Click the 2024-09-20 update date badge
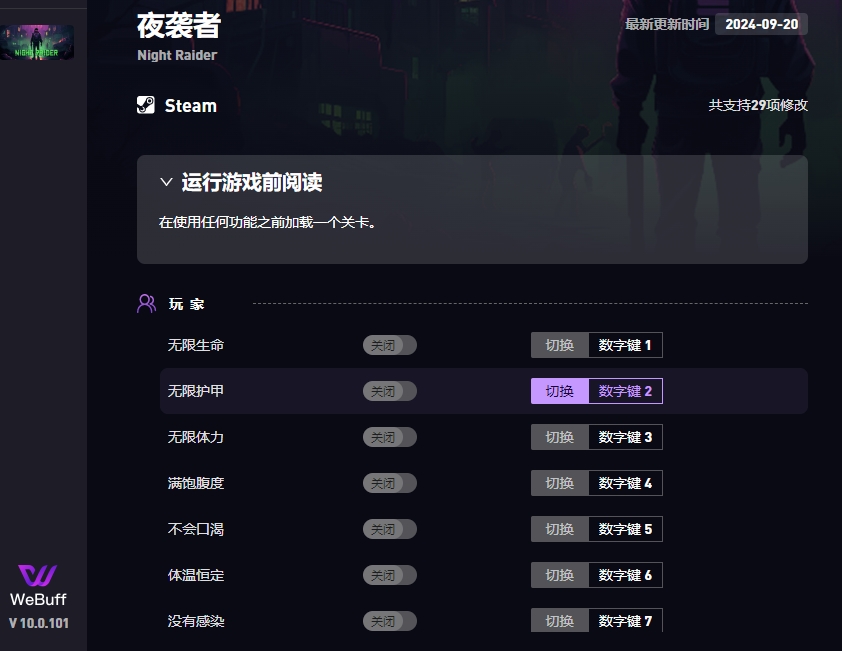 click(761, 24)
